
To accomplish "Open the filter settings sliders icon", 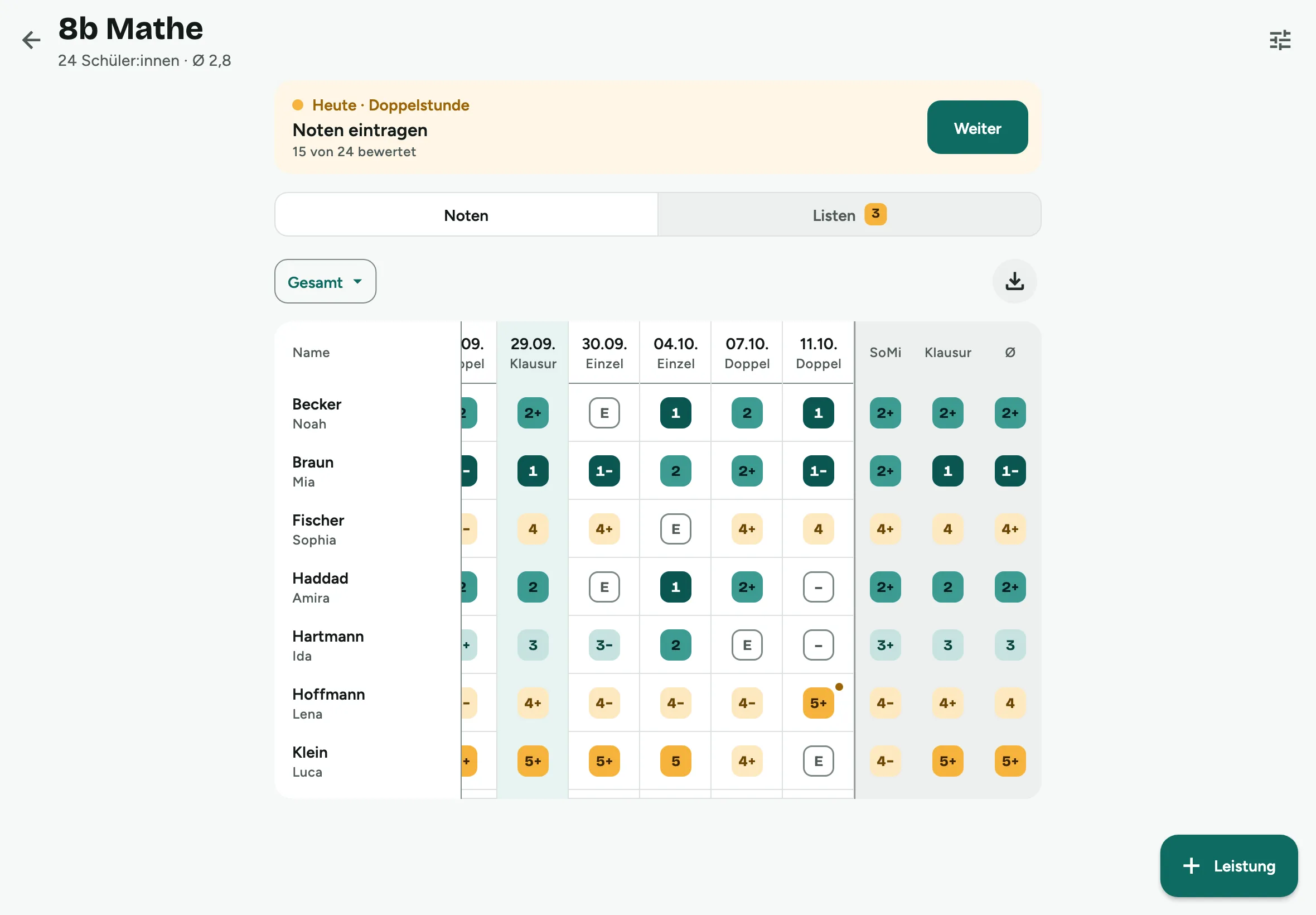I will pyautogui.click(x=1280, y=40).
